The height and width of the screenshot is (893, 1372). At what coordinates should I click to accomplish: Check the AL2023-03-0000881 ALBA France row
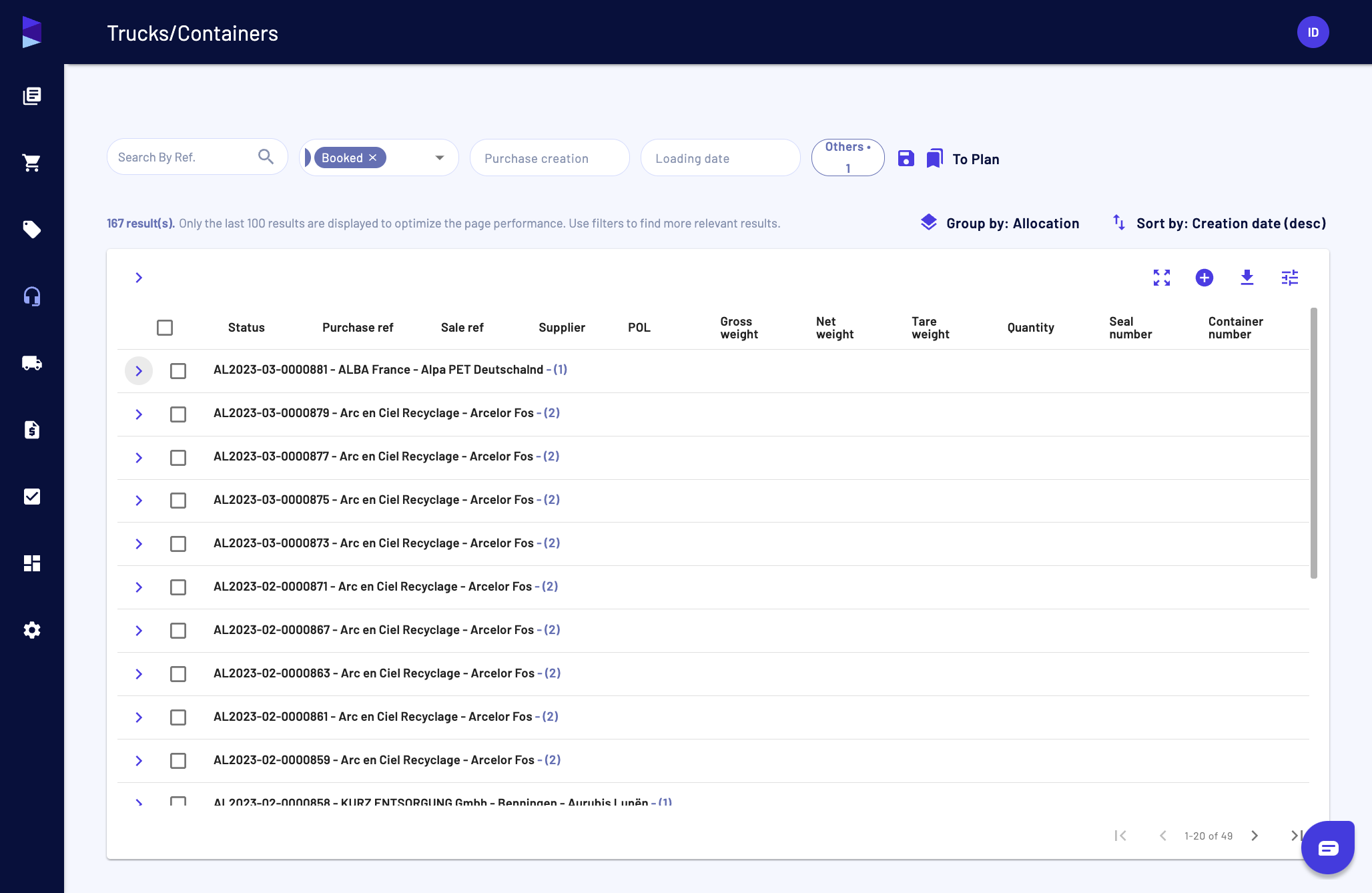(178, 371)
